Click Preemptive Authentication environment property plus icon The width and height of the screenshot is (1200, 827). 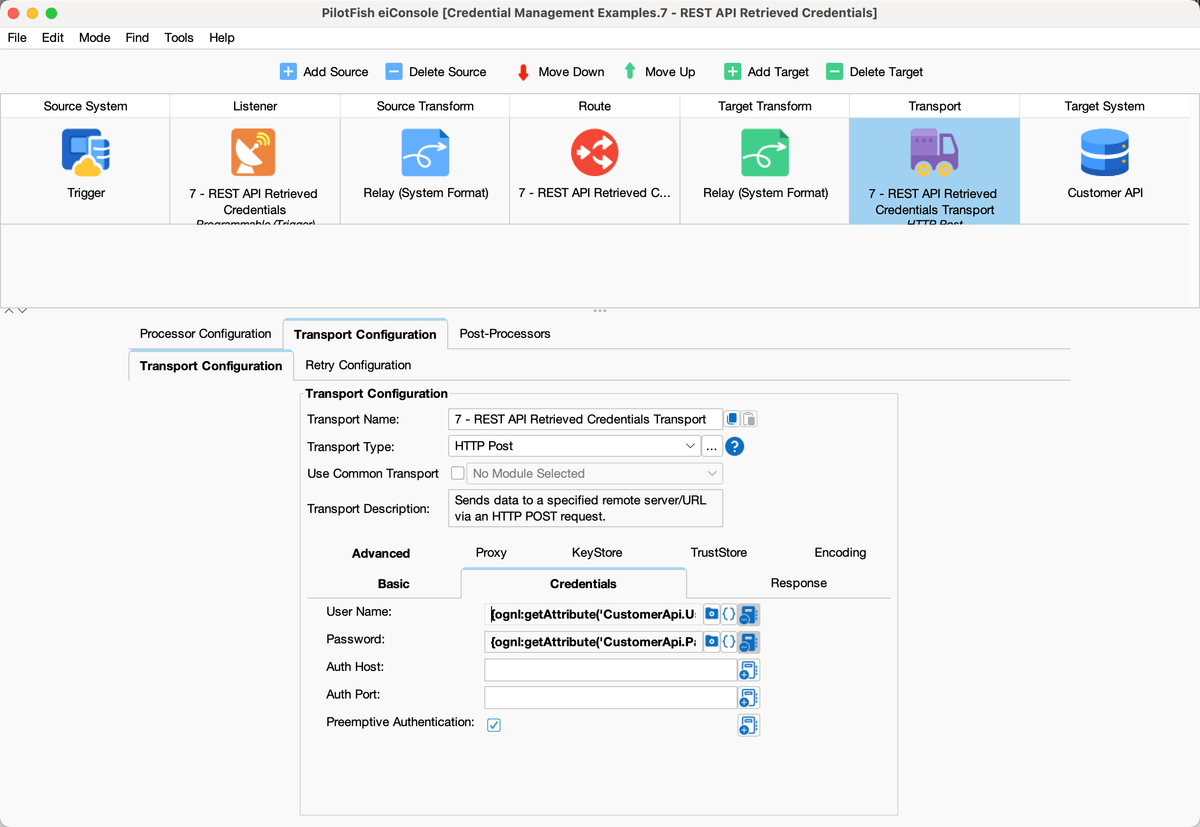coord(749,725)
